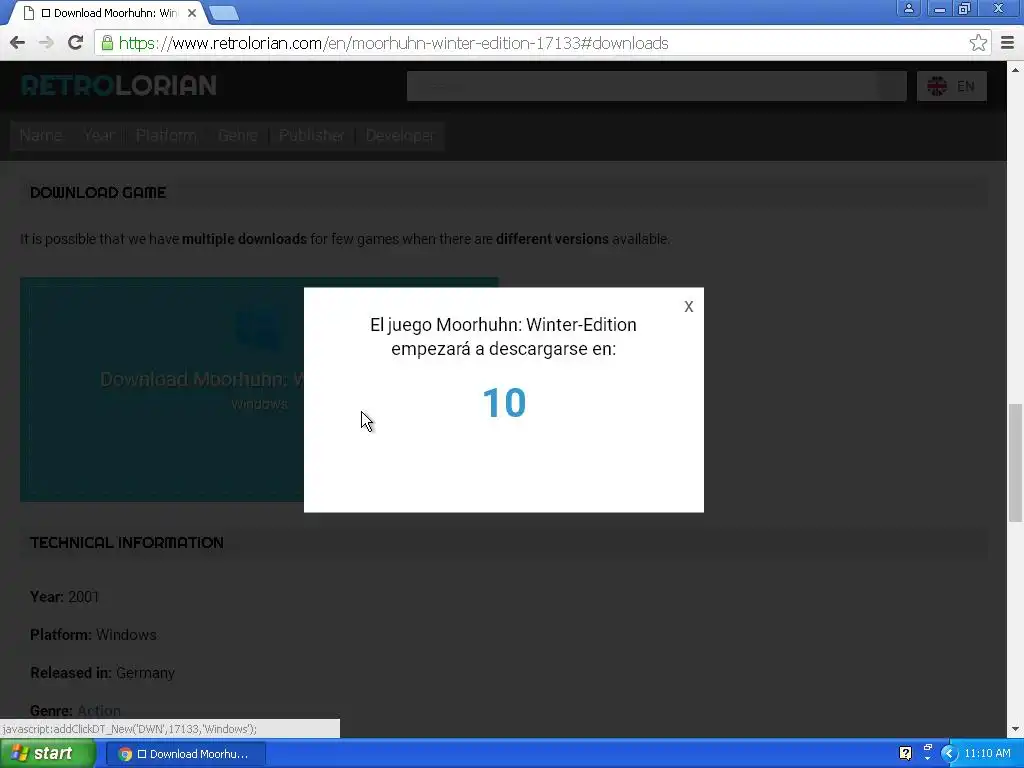Viewport: 1024px width, 768px height.
Task: Click the Chrome user profile icon
Action: [x=908, y=8]
